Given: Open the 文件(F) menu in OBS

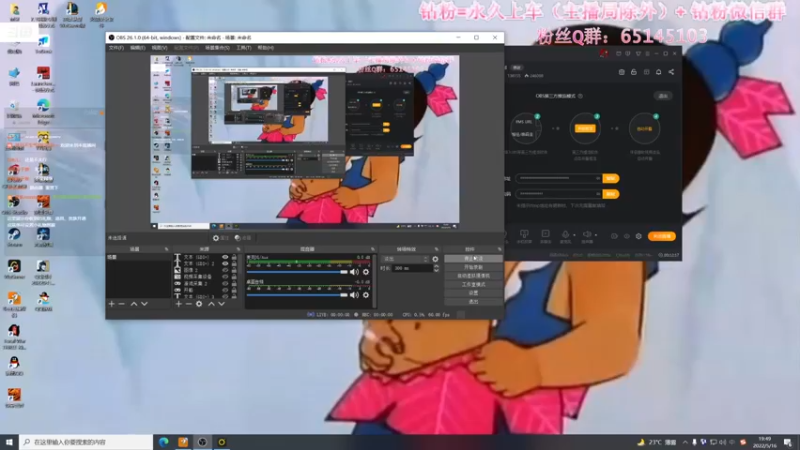Looking at the screenshot, I should point(116,47).
